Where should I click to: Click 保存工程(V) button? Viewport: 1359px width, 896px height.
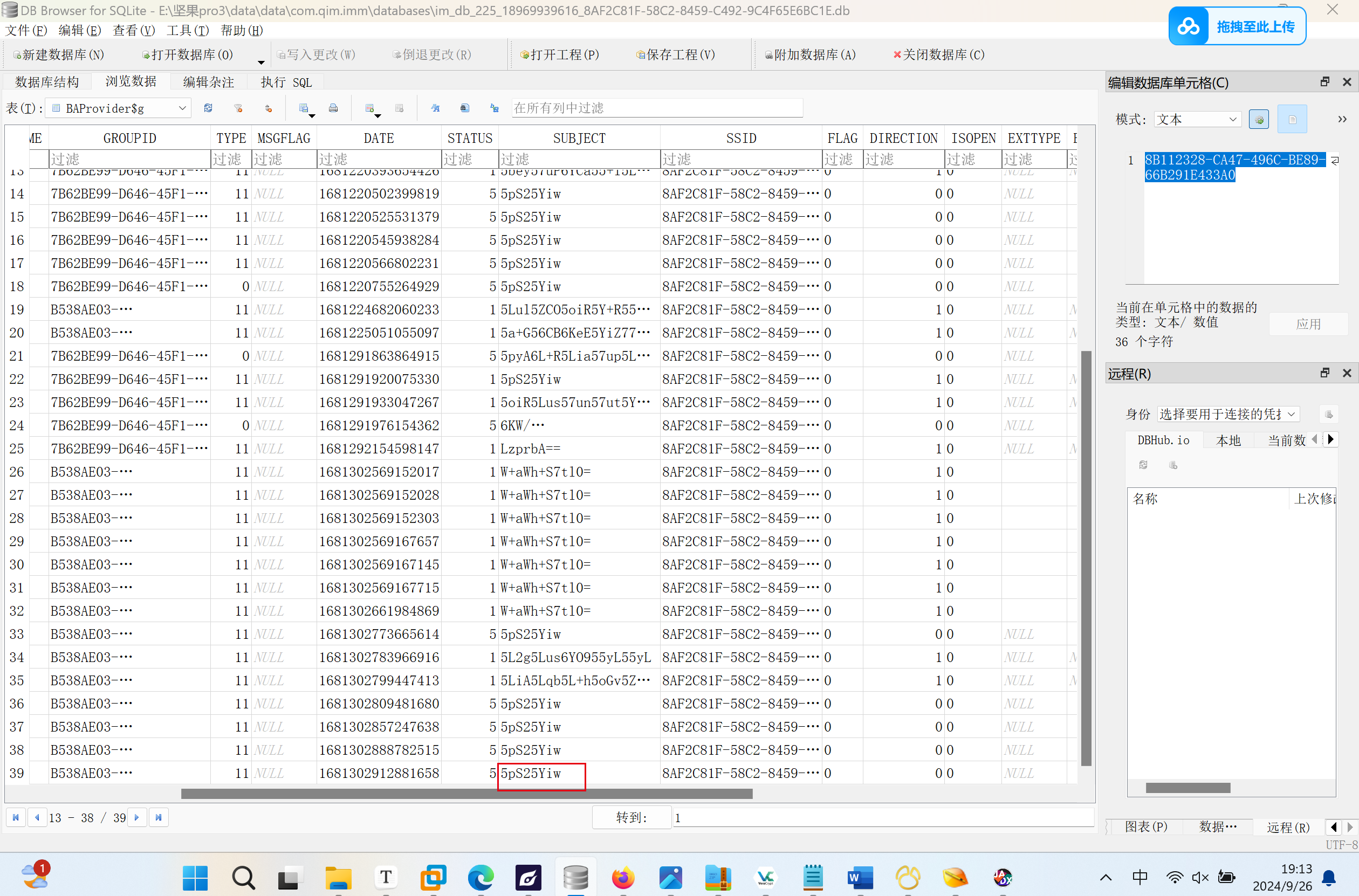coord(676,55)
